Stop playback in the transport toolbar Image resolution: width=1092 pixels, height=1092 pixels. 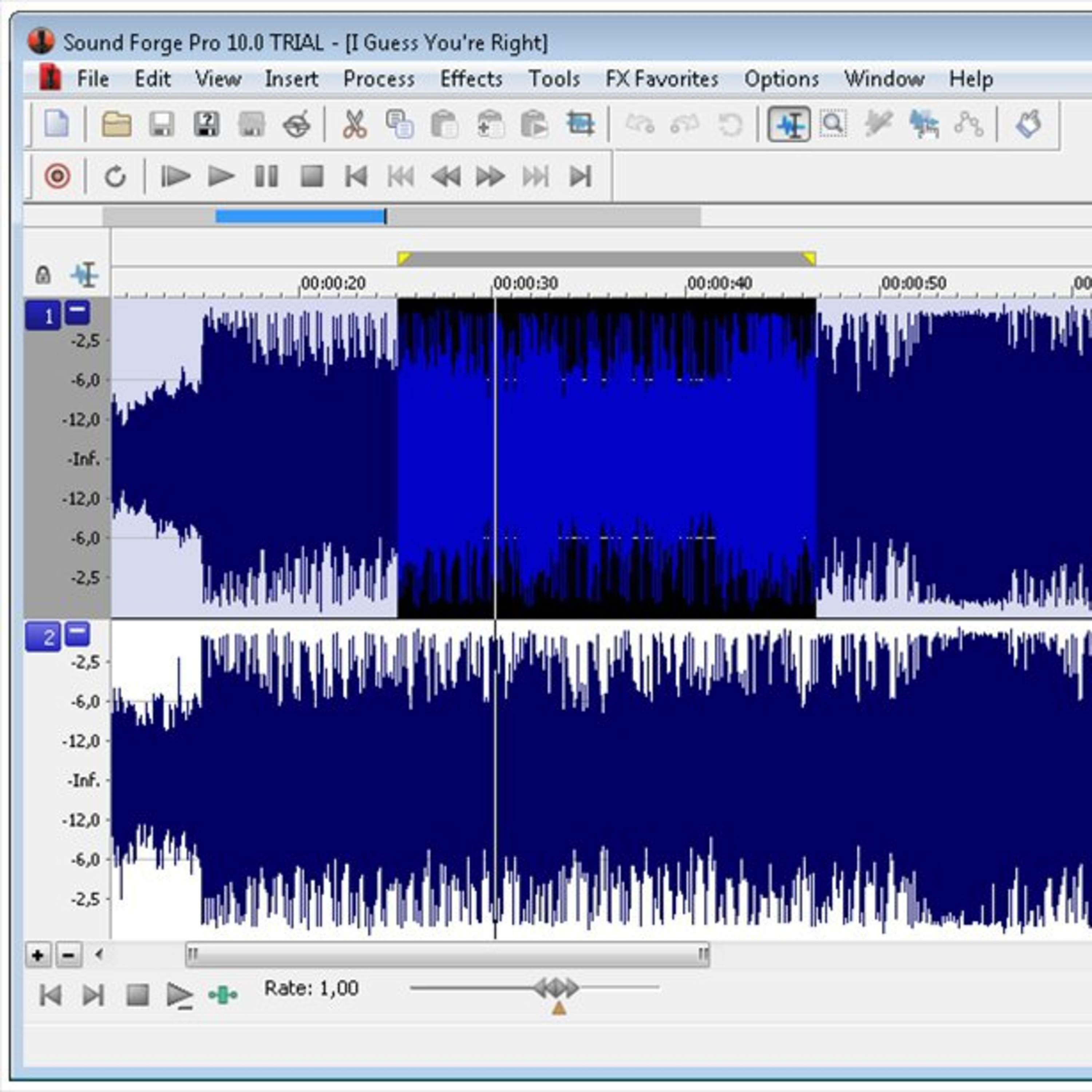[312, 176]
